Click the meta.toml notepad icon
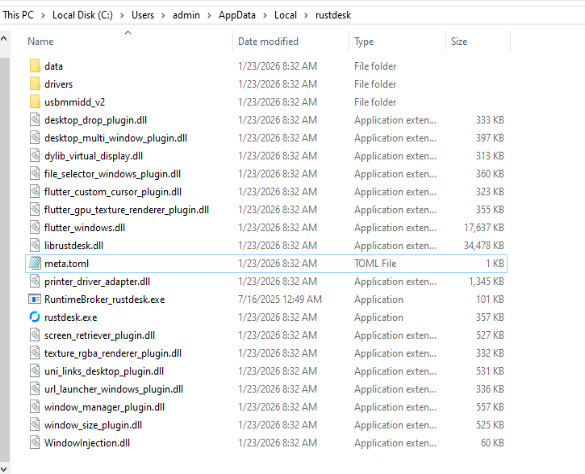Image resolution: width=585 pixels, height=474 pixels. [35, 263]
